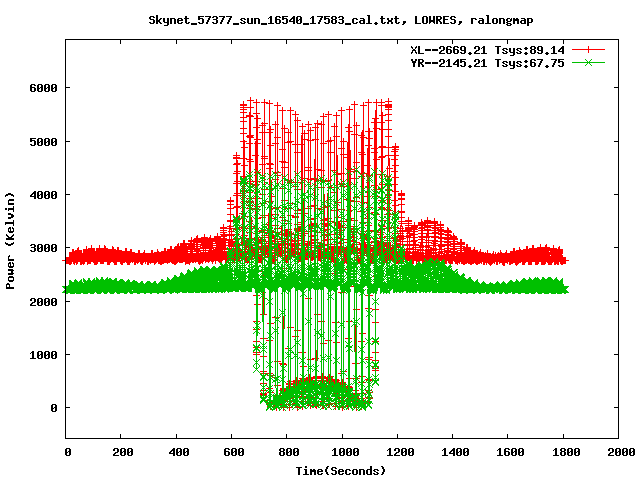Click the 800 x-axis tick label
The image size is (640, 480).
289,452
